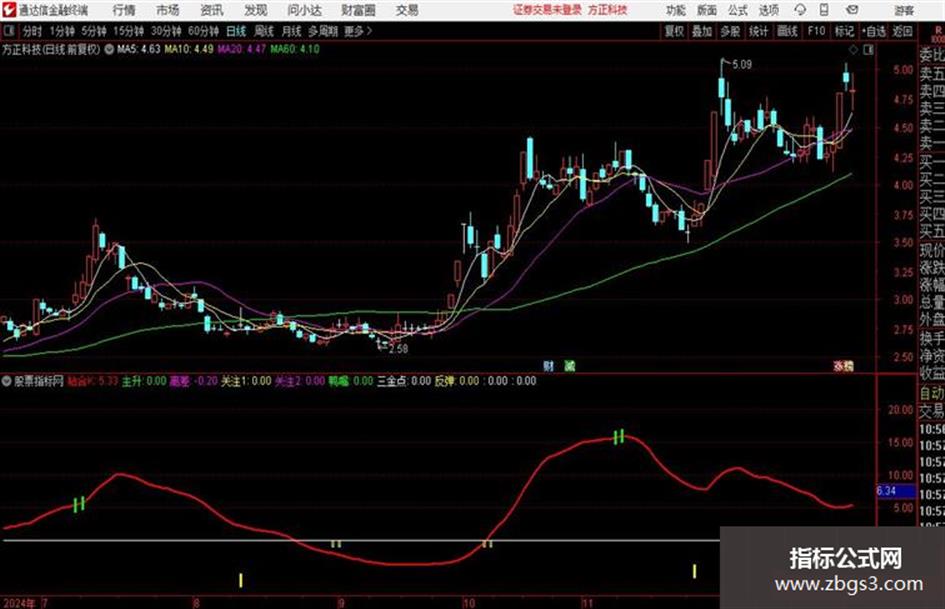Open the 功能 menu
The height and width of the screenshot is (609, 945).
point(675,10)
